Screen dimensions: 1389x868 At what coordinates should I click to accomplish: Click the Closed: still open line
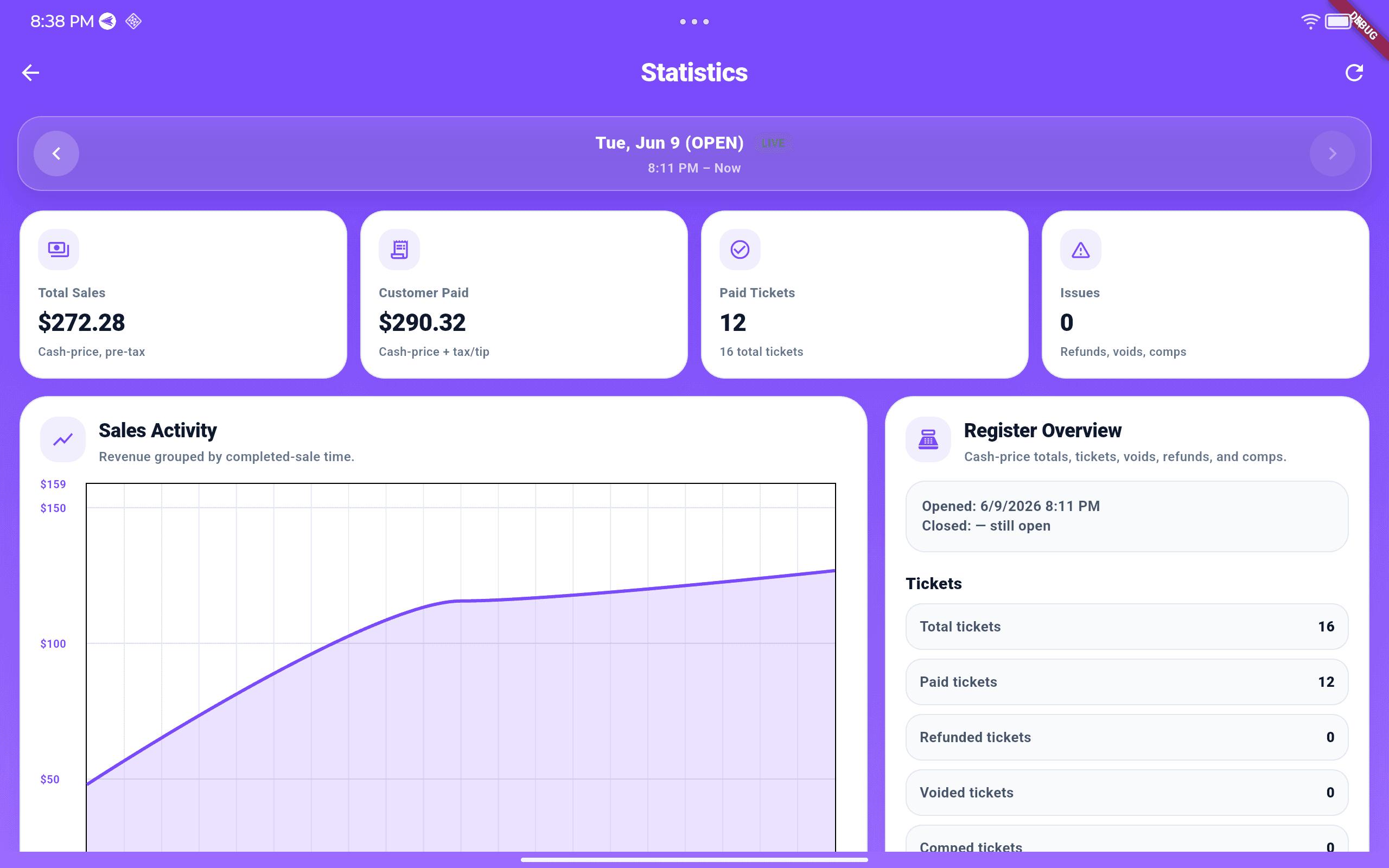click(985, 526)
